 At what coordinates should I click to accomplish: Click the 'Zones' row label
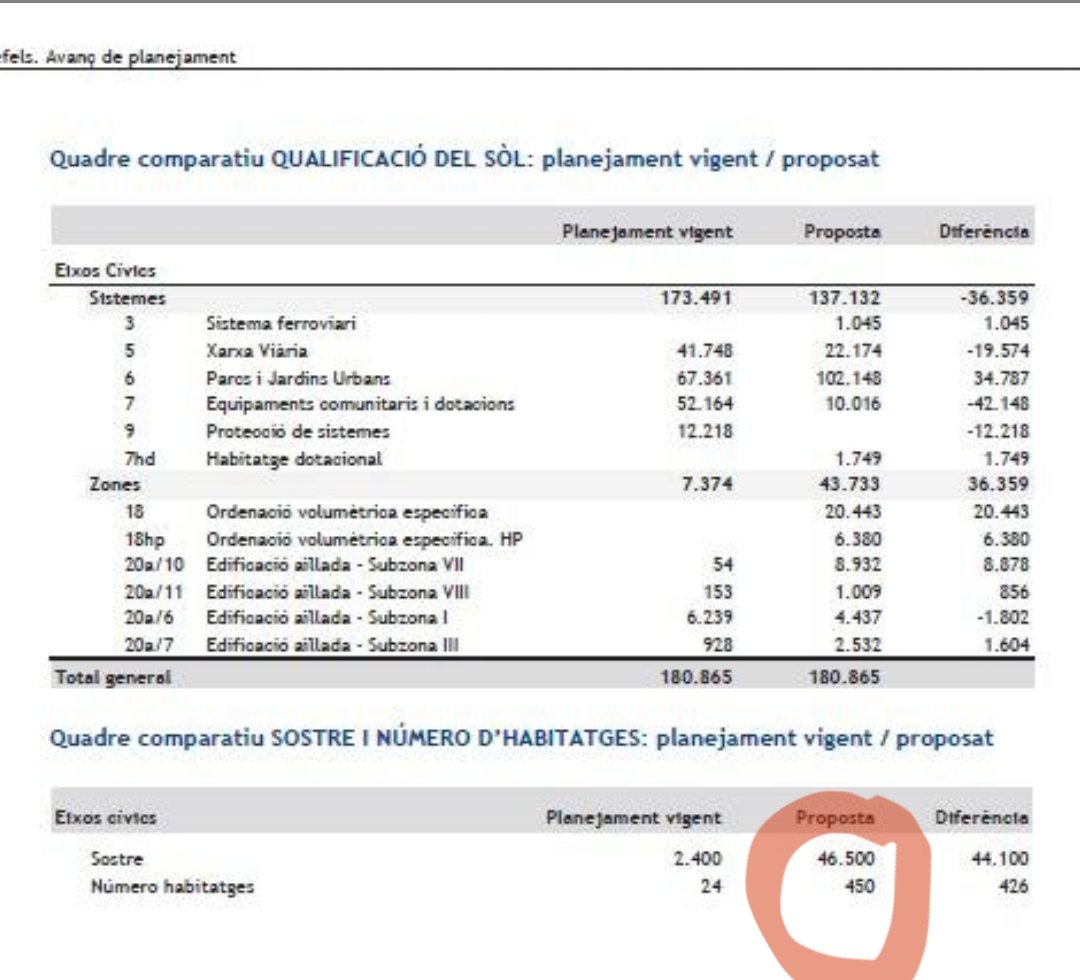(115, 485)
